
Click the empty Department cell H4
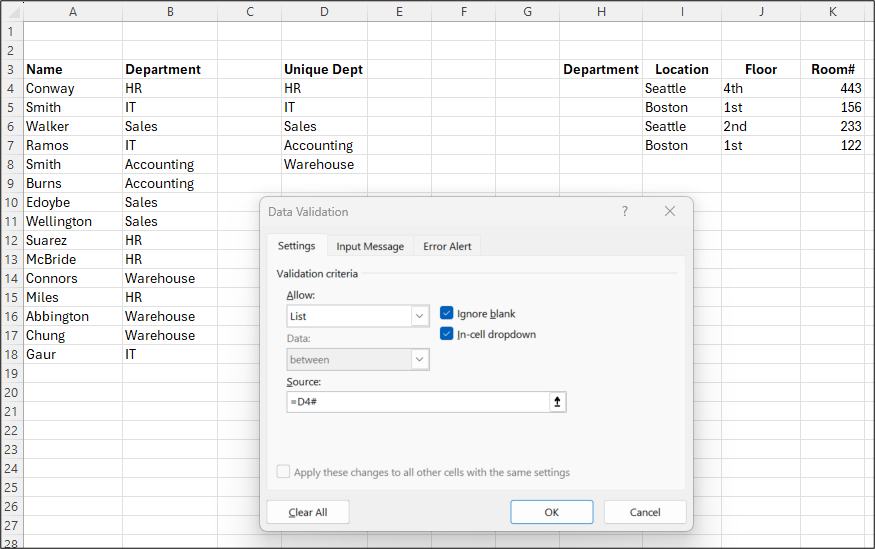coord(601,89)
